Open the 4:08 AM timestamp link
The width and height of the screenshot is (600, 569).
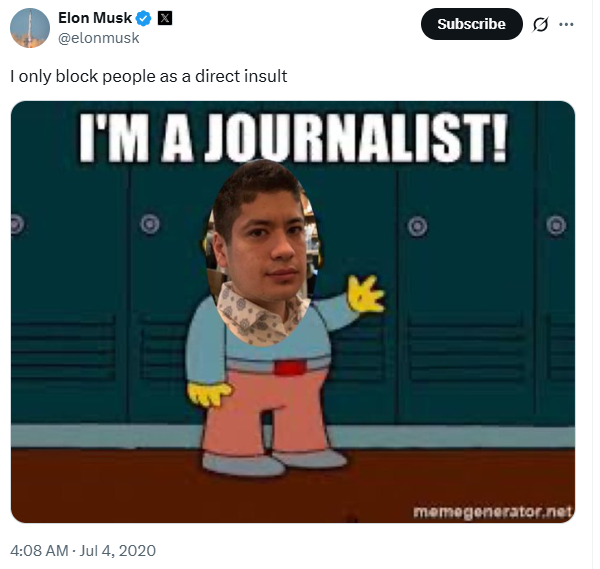point(39,551)
